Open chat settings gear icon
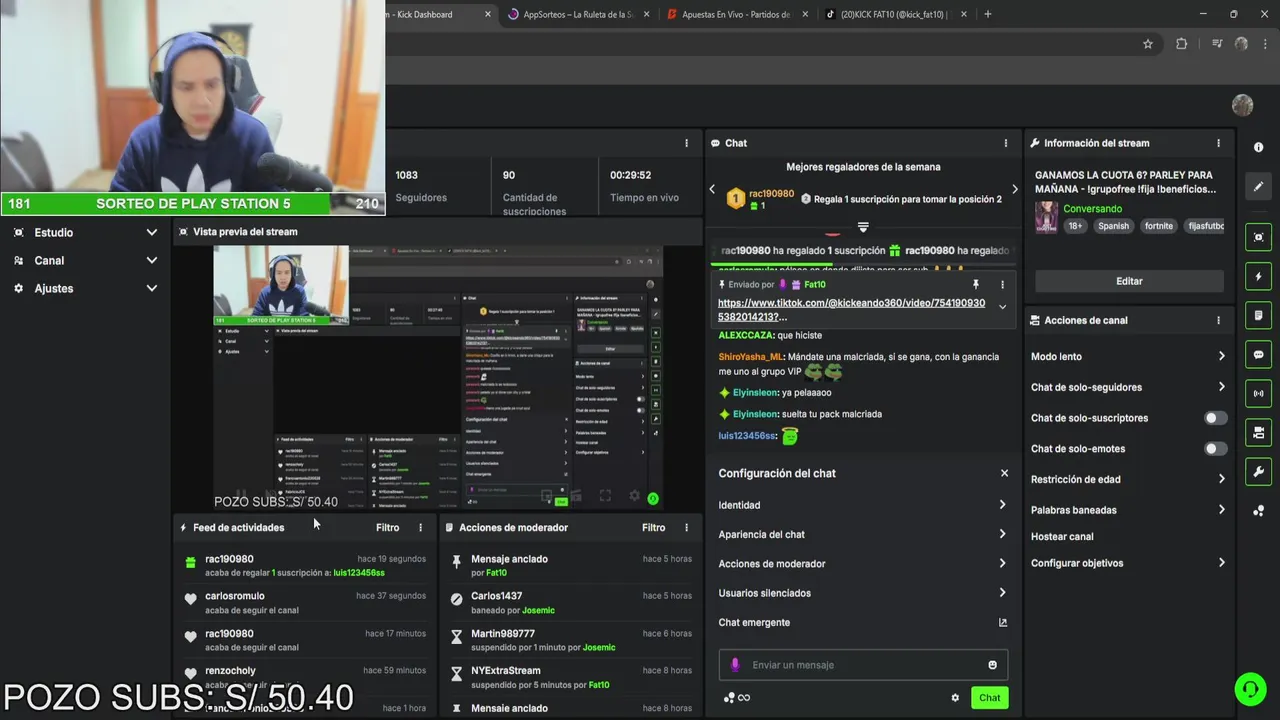Viewport: 1280px width, 720px height. point(955,698)
